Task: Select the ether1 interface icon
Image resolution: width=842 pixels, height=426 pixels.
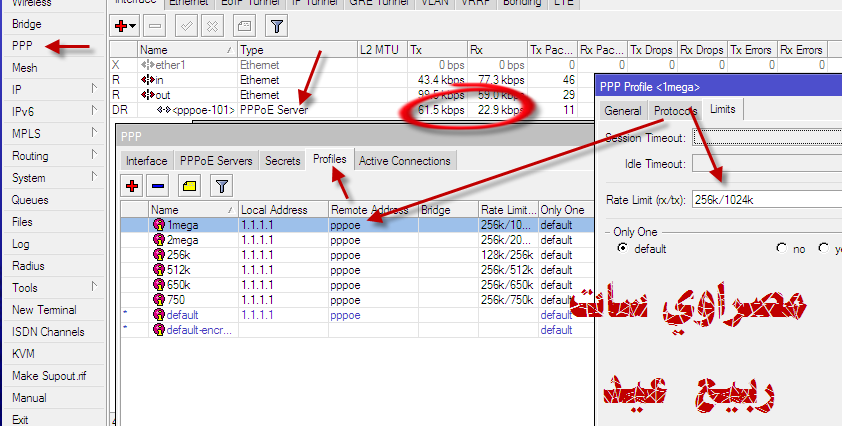Action: (148, 65)
